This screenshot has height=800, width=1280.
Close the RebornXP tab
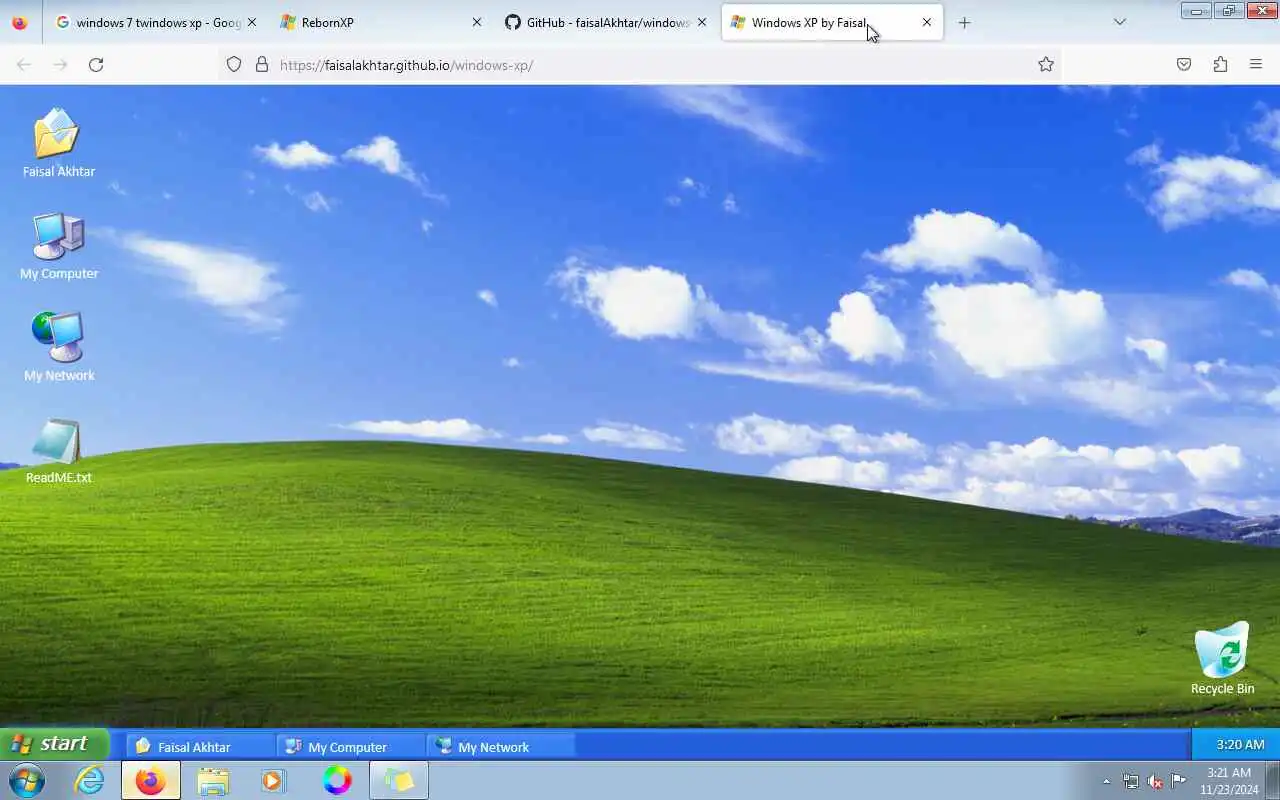tap(476, 22)
